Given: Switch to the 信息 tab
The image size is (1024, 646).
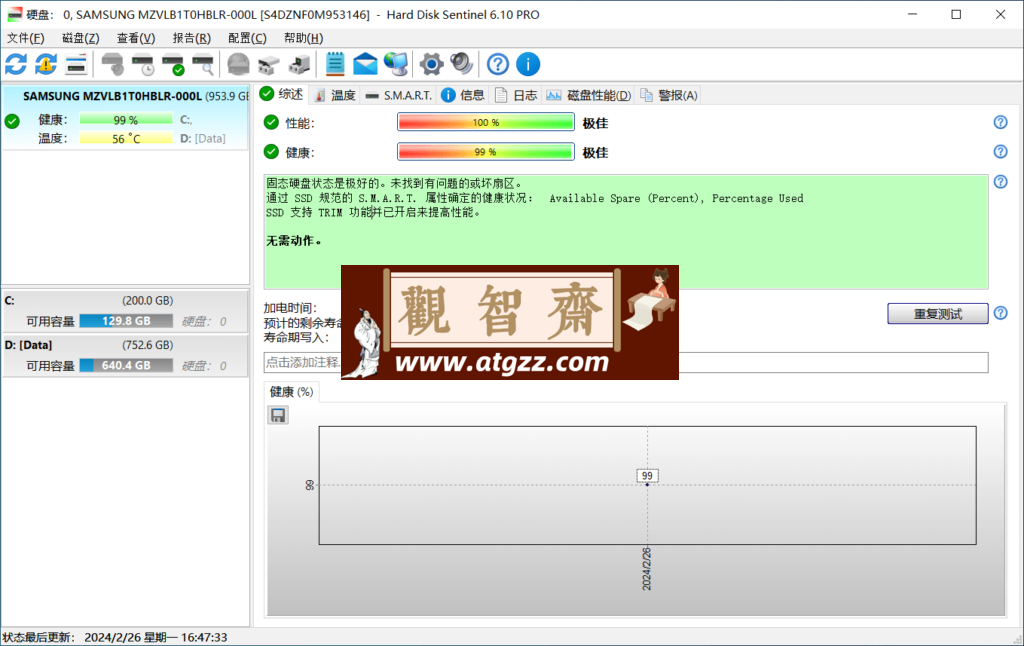Looking at the screenshot, I should [x=462, y=95].
